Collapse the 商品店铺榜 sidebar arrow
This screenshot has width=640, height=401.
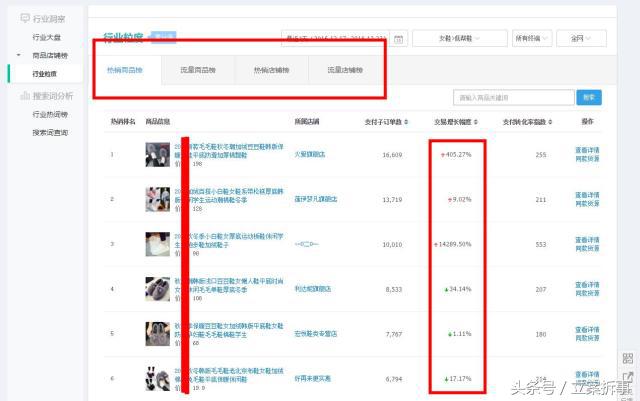point(18,55)
